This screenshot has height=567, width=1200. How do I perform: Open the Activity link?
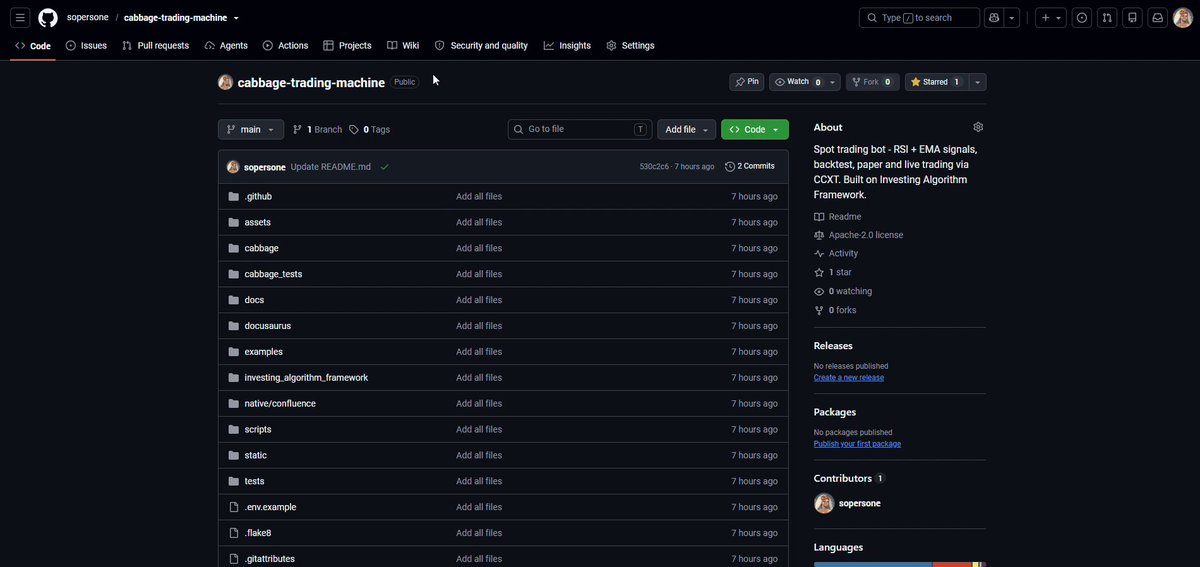pyautogui.click(x=836, y=254)
